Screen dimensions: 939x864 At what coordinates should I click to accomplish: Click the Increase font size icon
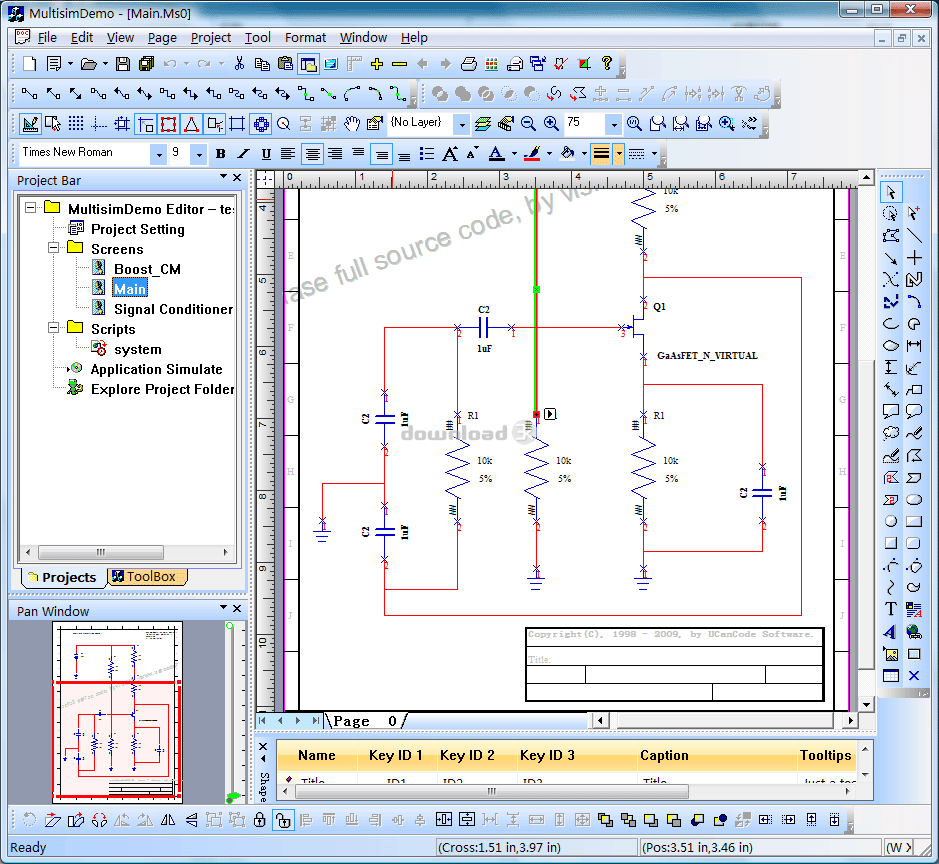(450, 154)
